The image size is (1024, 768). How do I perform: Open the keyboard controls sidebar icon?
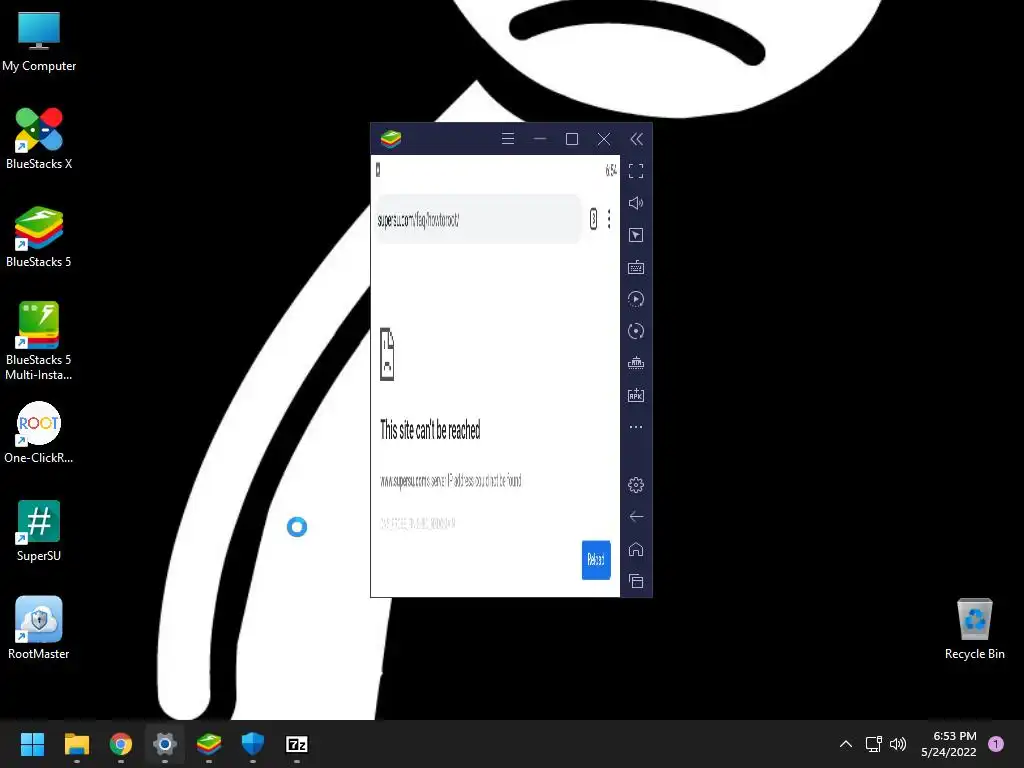[636, 267]
